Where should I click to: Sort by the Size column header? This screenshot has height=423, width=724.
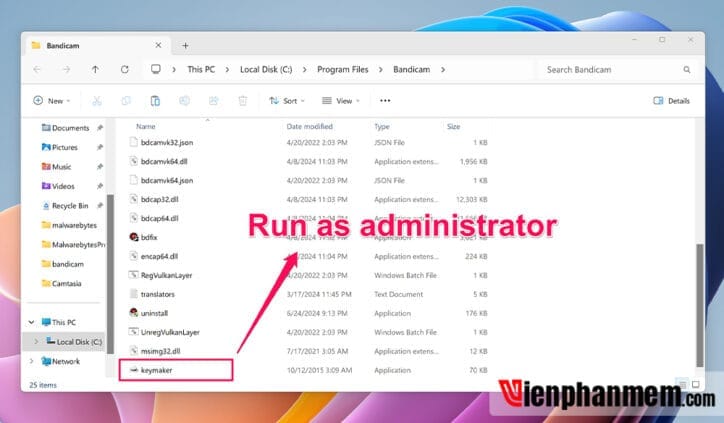[453, 126]
